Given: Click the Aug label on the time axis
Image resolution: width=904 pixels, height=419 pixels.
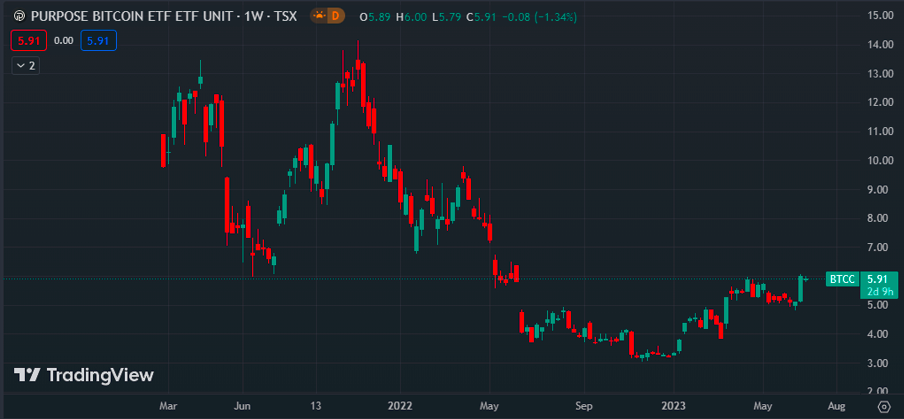Looking at the screenshot, I should 837,406.
